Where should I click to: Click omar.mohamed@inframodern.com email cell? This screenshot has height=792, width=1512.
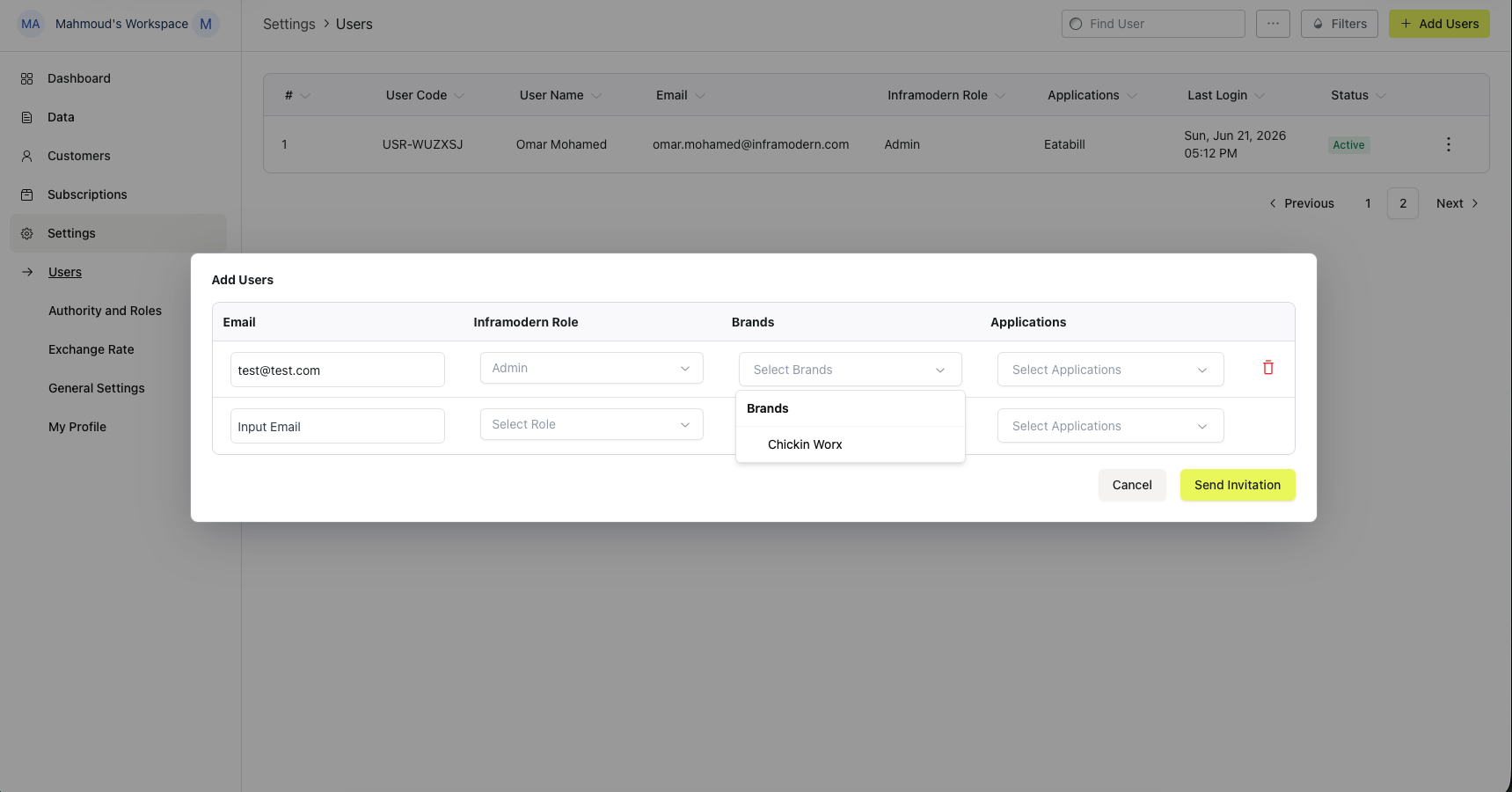tap(751, 144)
